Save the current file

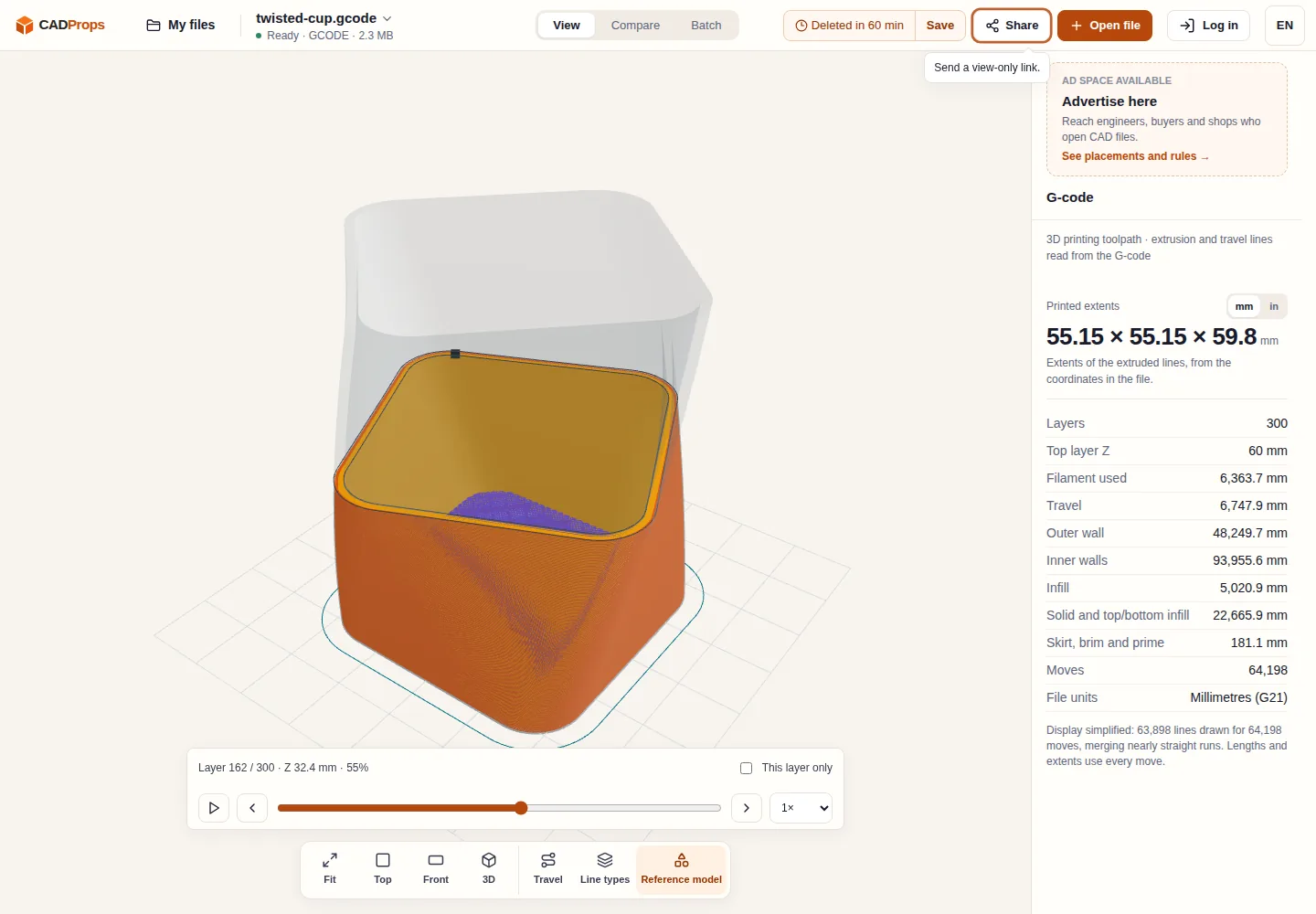pyautogui.click(x=940, y=26)
